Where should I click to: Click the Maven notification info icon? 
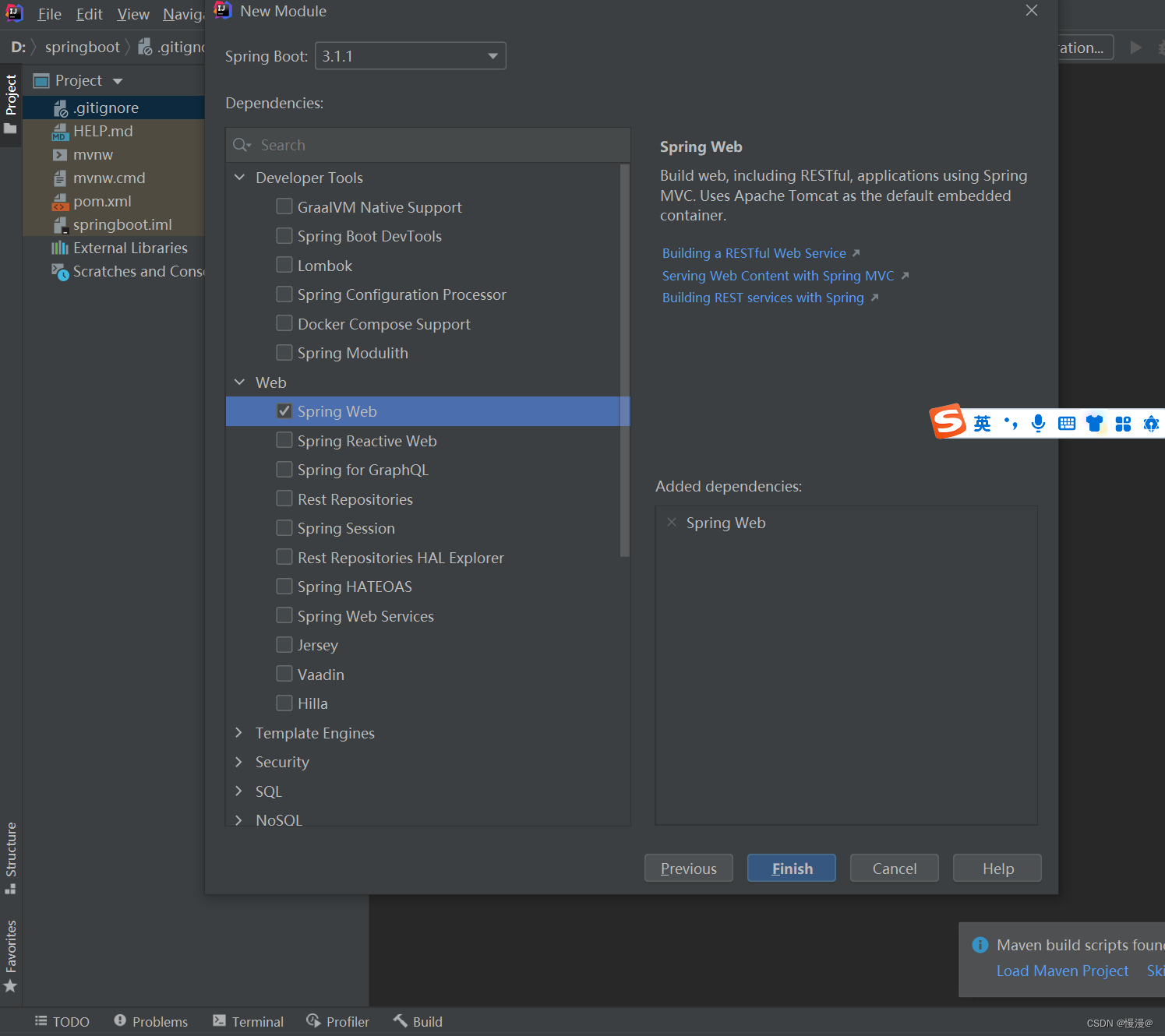(980, 945)
